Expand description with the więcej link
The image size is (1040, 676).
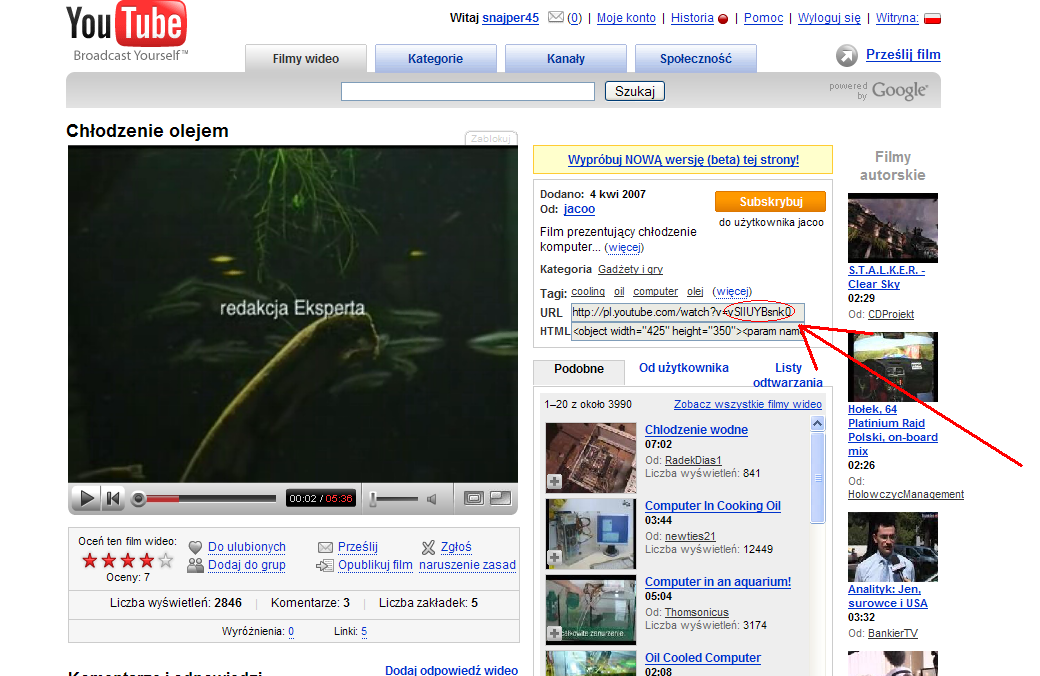pos(624,247)
